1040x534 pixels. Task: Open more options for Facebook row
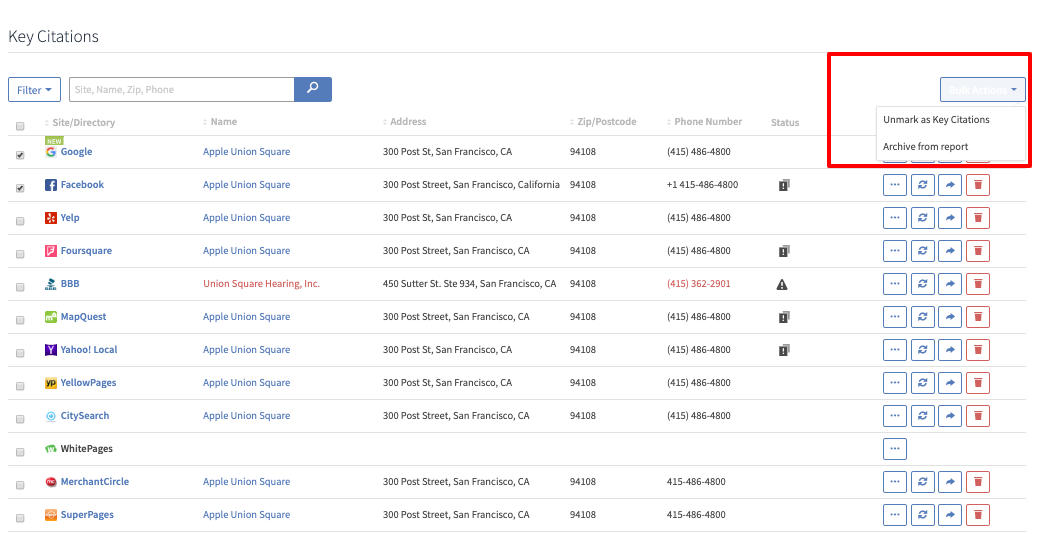[895, 185]
